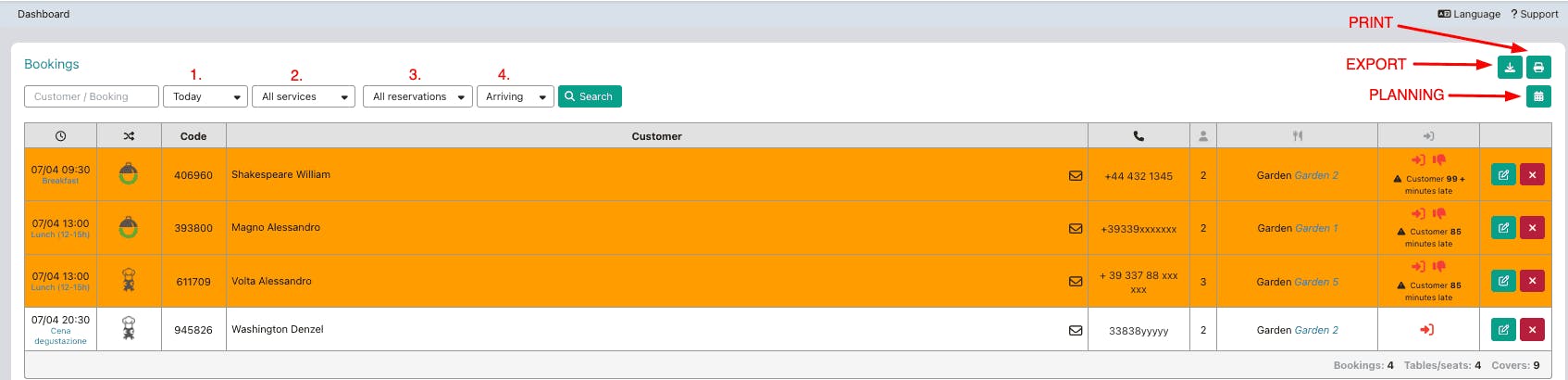
Task: Focus the Customer / Booking search field
Action: pyautogui.click(x=91, y=96)
